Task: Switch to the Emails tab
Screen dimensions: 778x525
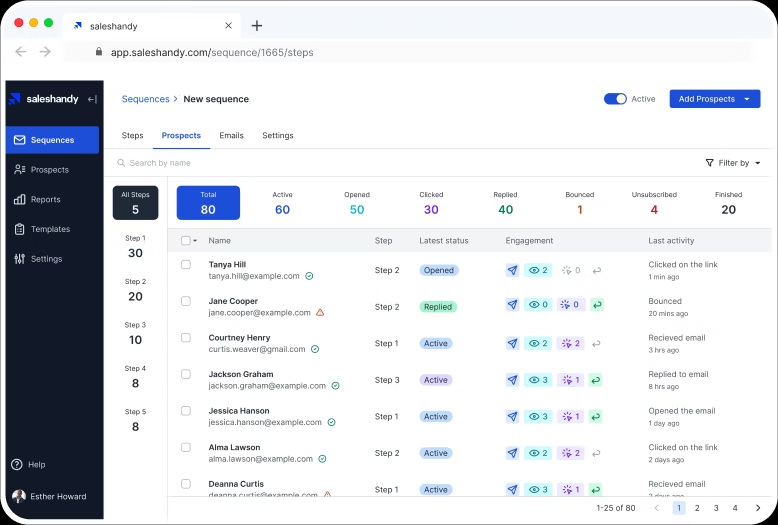Action: pyautogui.click(x=231, y=135)
